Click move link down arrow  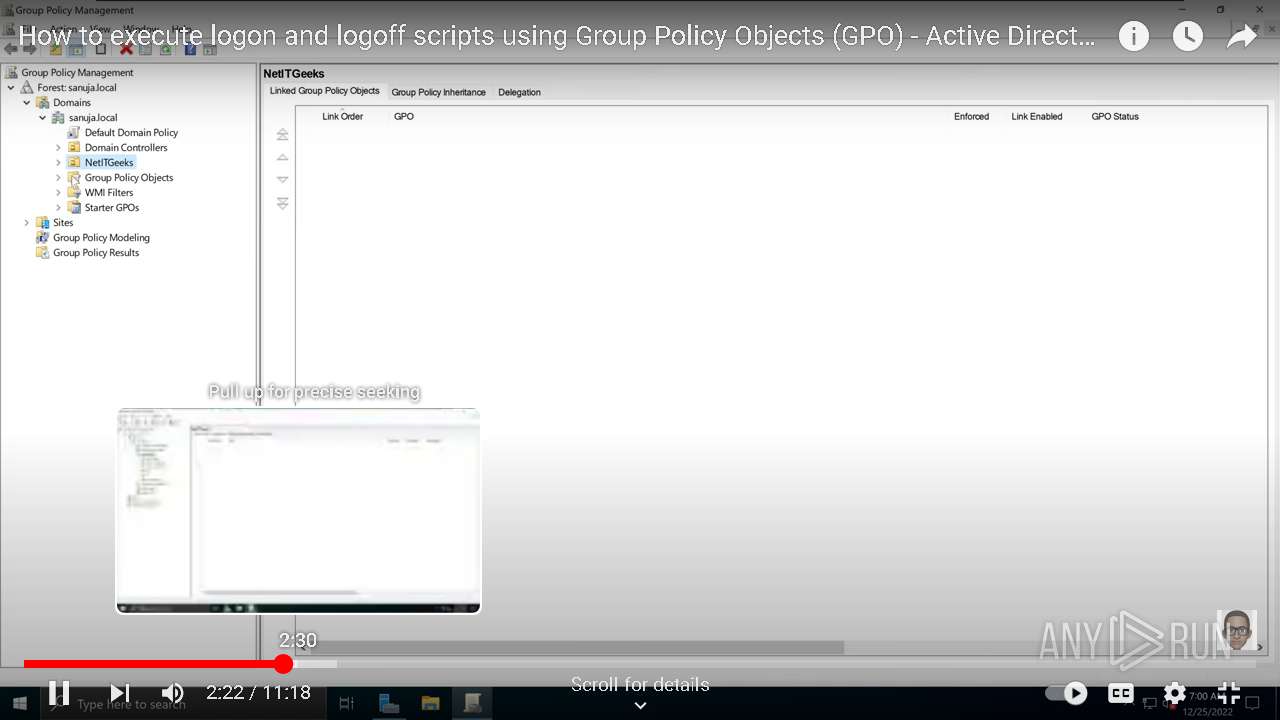click(283, 180)
